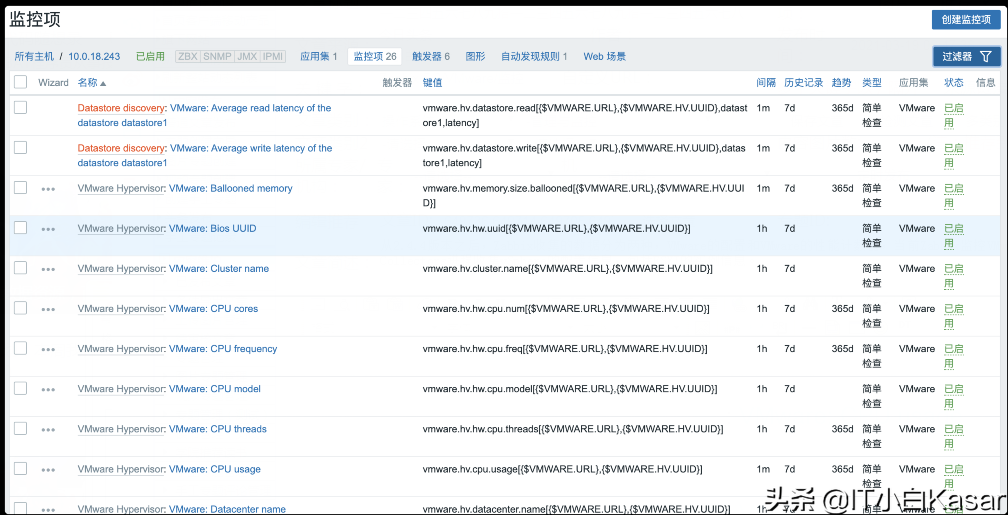Viewport: 1008px width, 515px height.
Task: Check the CPU frequency item checkbox
Action: 21,348
